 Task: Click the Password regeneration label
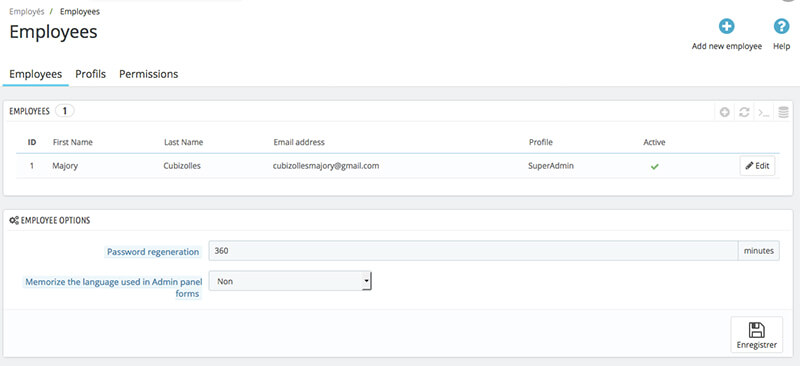[x=153, y=252]
